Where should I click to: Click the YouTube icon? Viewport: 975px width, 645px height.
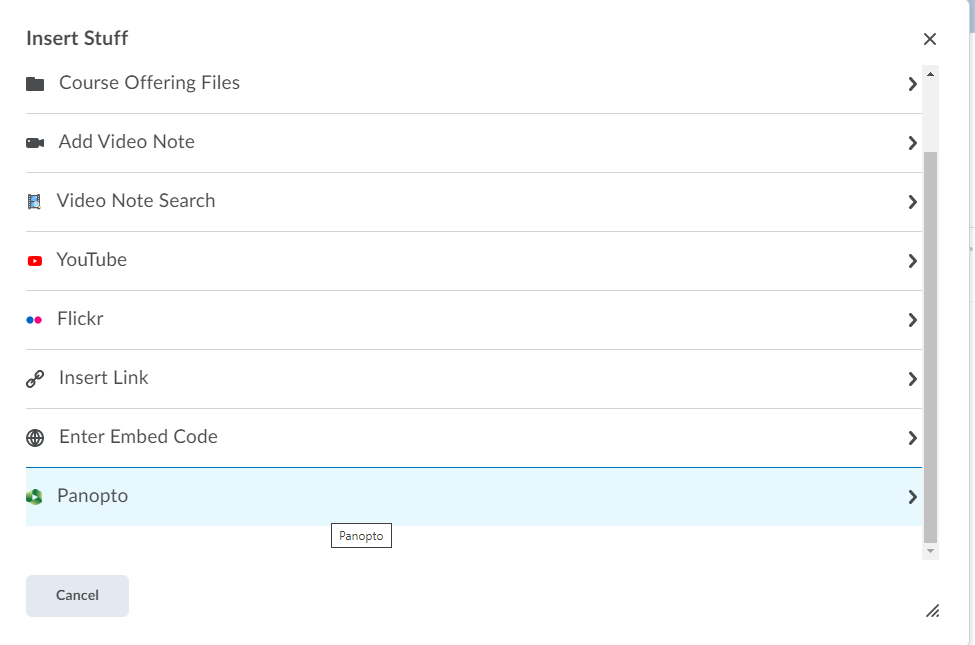point(34,260)
